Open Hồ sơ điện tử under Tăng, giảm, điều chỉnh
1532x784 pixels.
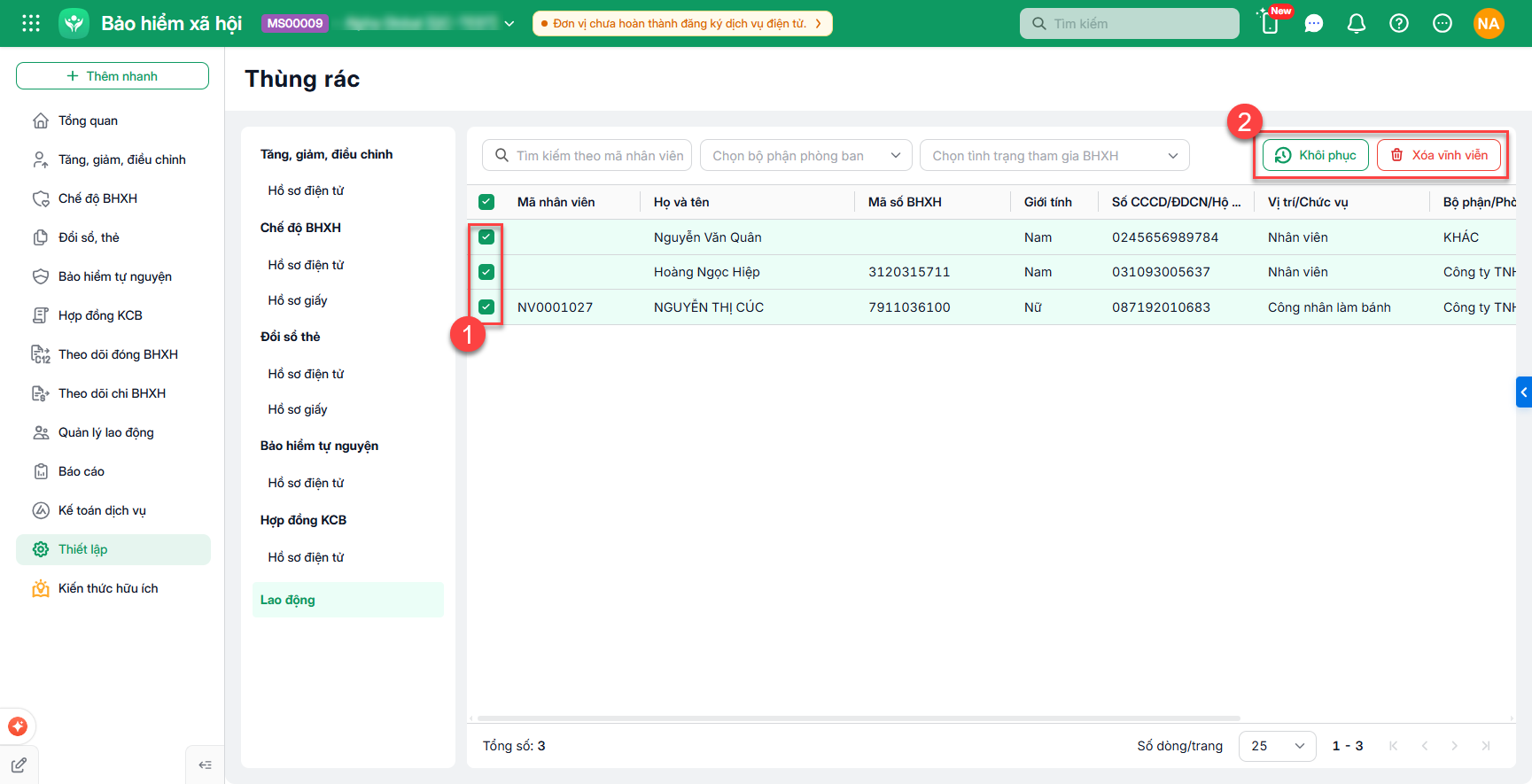(306, 190)
